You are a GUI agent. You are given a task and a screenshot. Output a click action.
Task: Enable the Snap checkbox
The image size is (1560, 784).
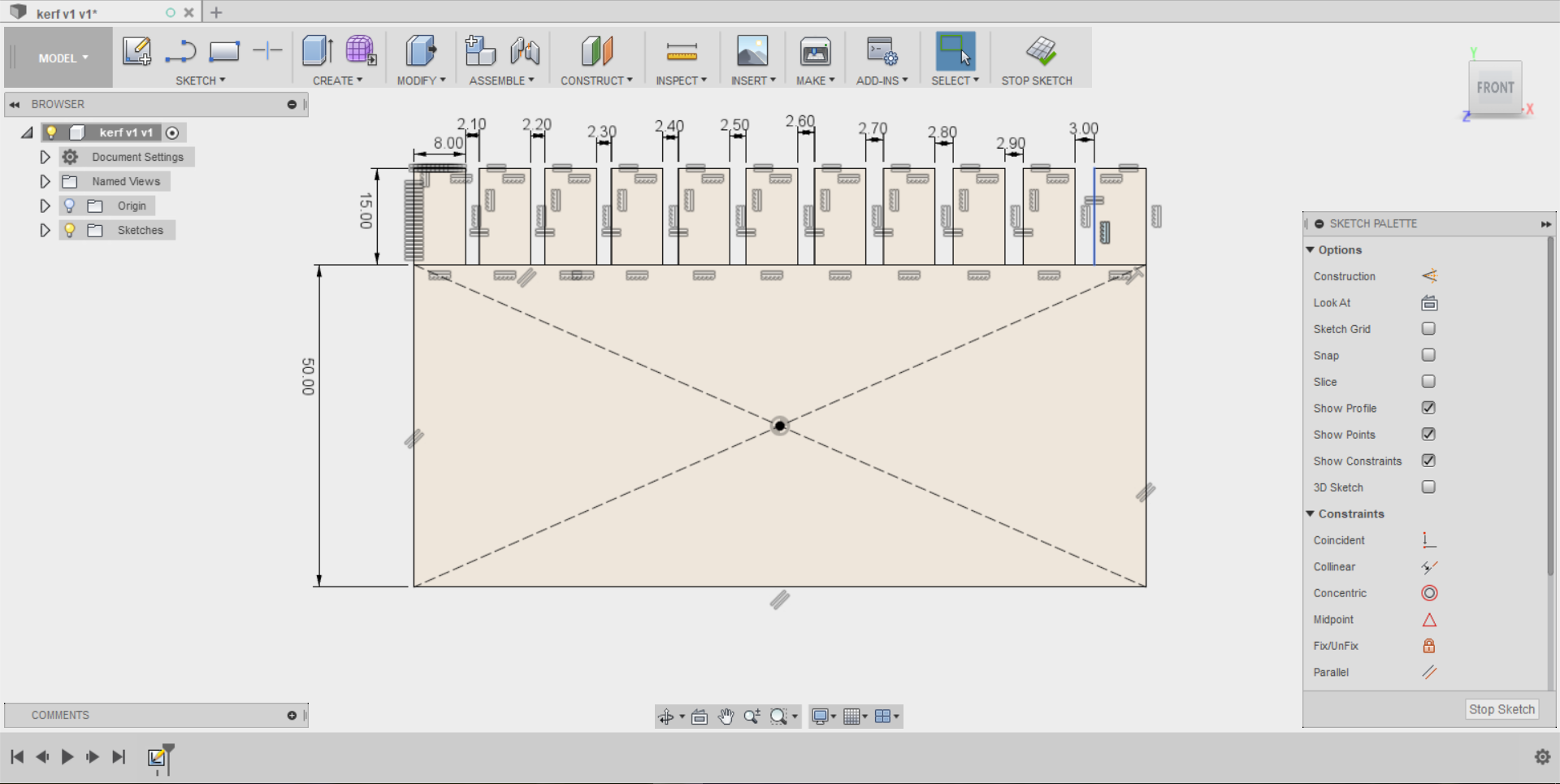[1428, 355]
